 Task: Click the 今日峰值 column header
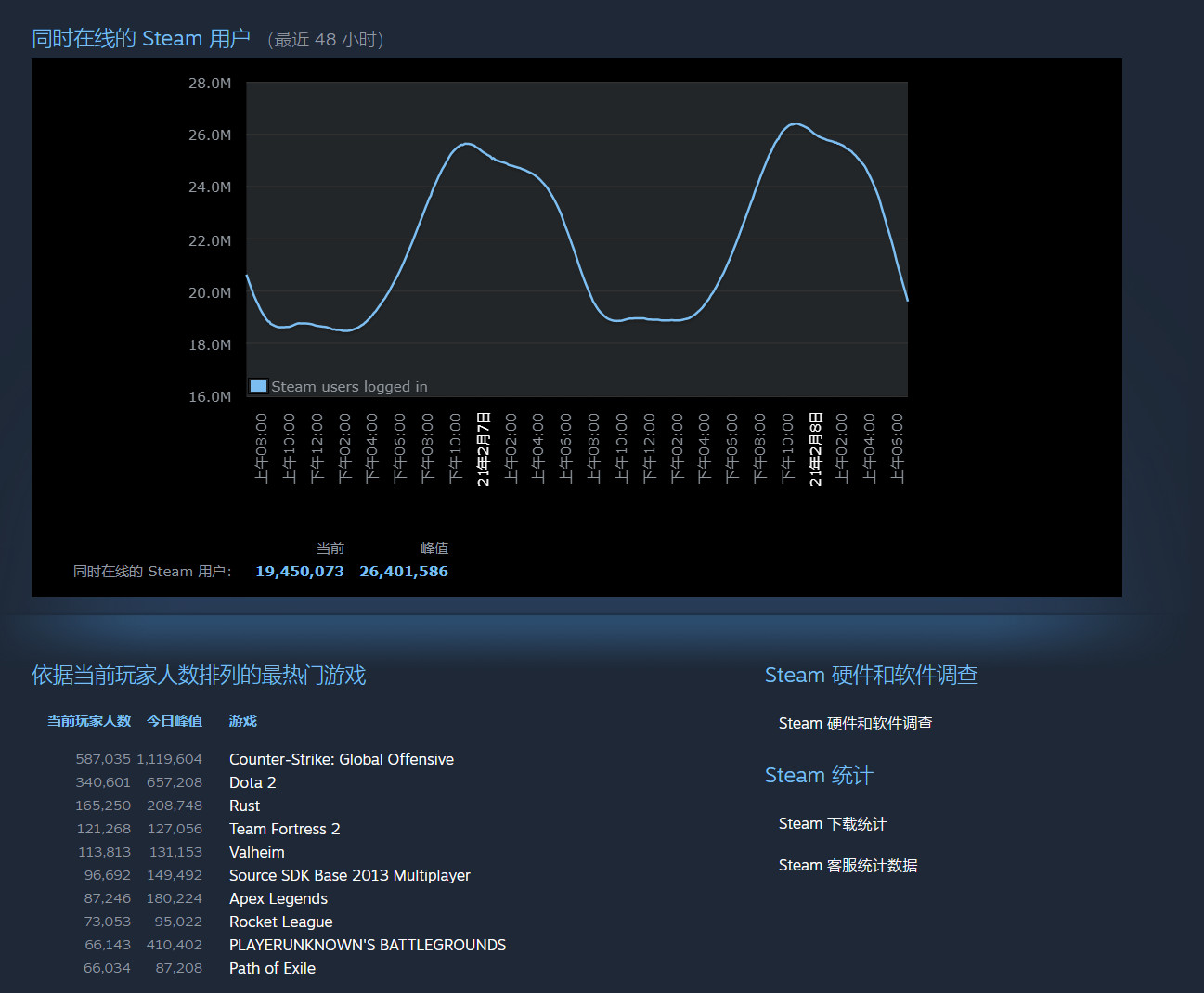click(x=175, y=720)
